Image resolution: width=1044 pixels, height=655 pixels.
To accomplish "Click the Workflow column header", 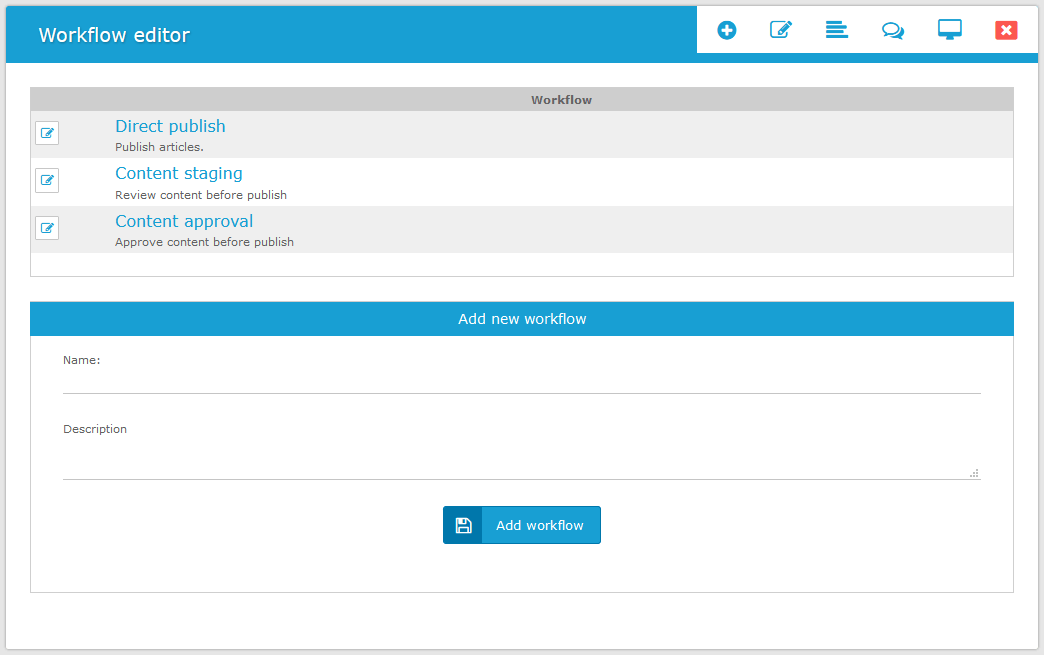I will coord(561,100).
